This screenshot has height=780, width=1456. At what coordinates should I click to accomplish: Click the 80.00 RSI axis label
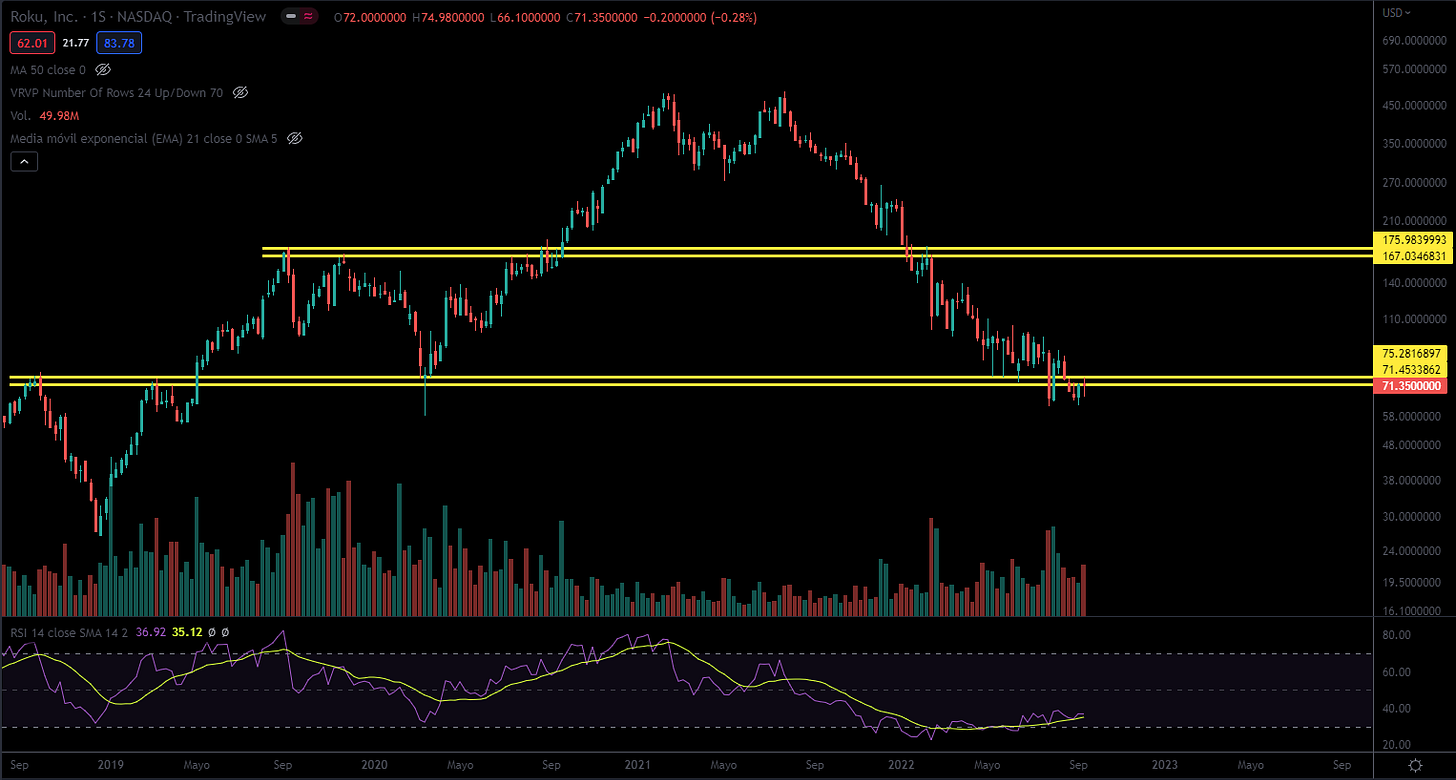pos(1396,635)
